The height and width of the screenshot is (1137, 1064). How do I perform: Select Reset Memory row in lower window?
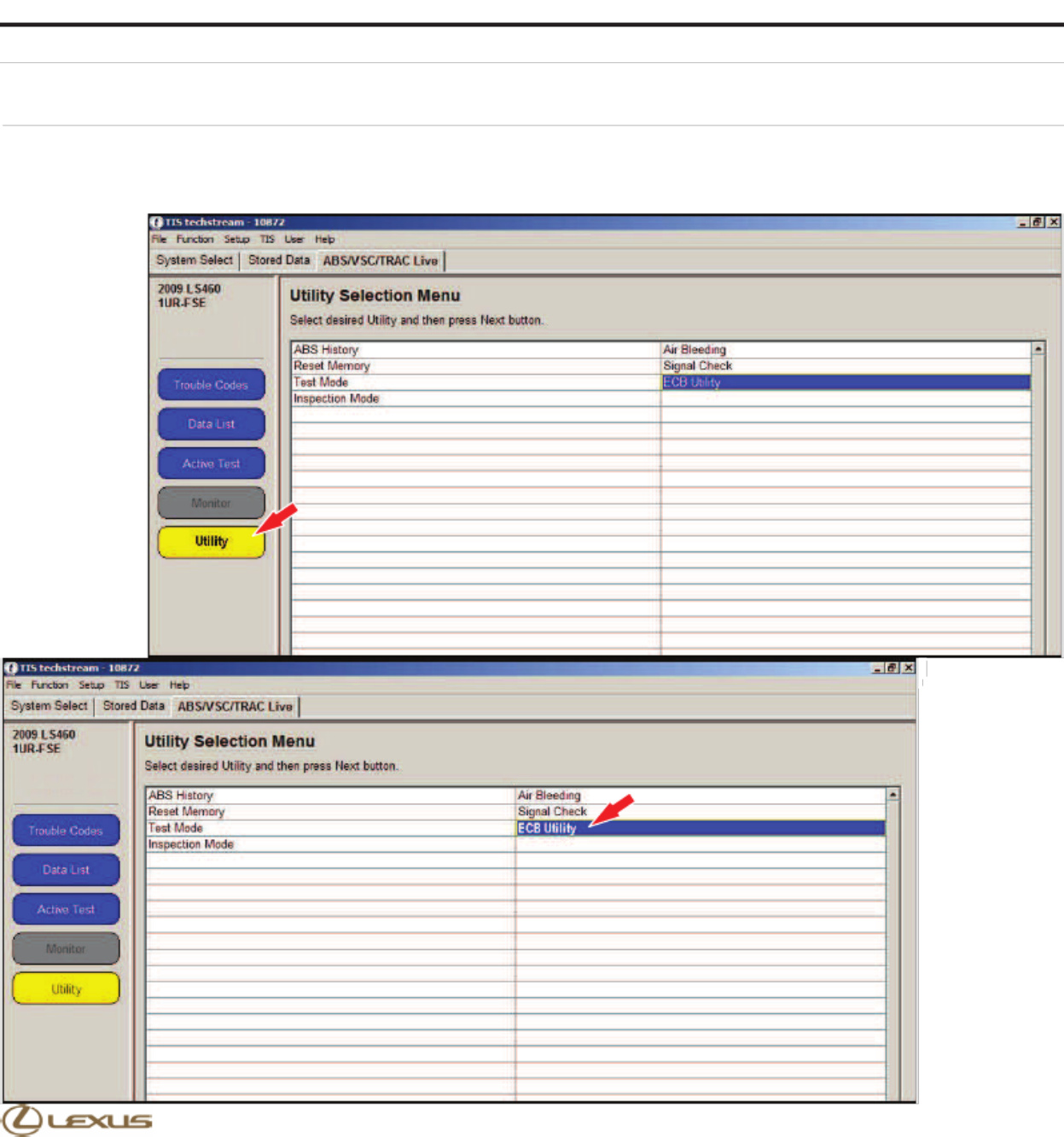click(331, 812)
